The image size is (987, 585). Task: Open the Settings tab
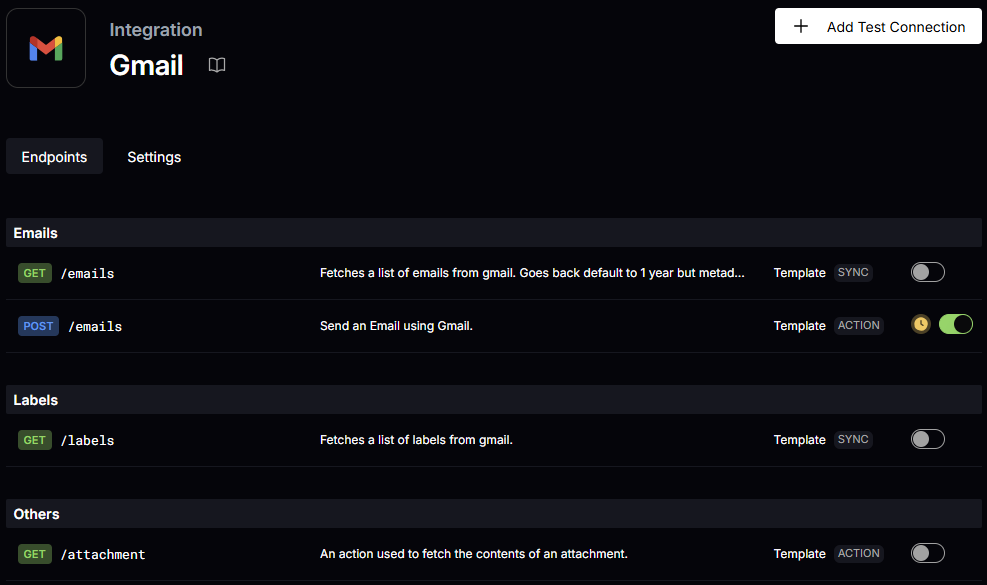[x=154, y=157]
